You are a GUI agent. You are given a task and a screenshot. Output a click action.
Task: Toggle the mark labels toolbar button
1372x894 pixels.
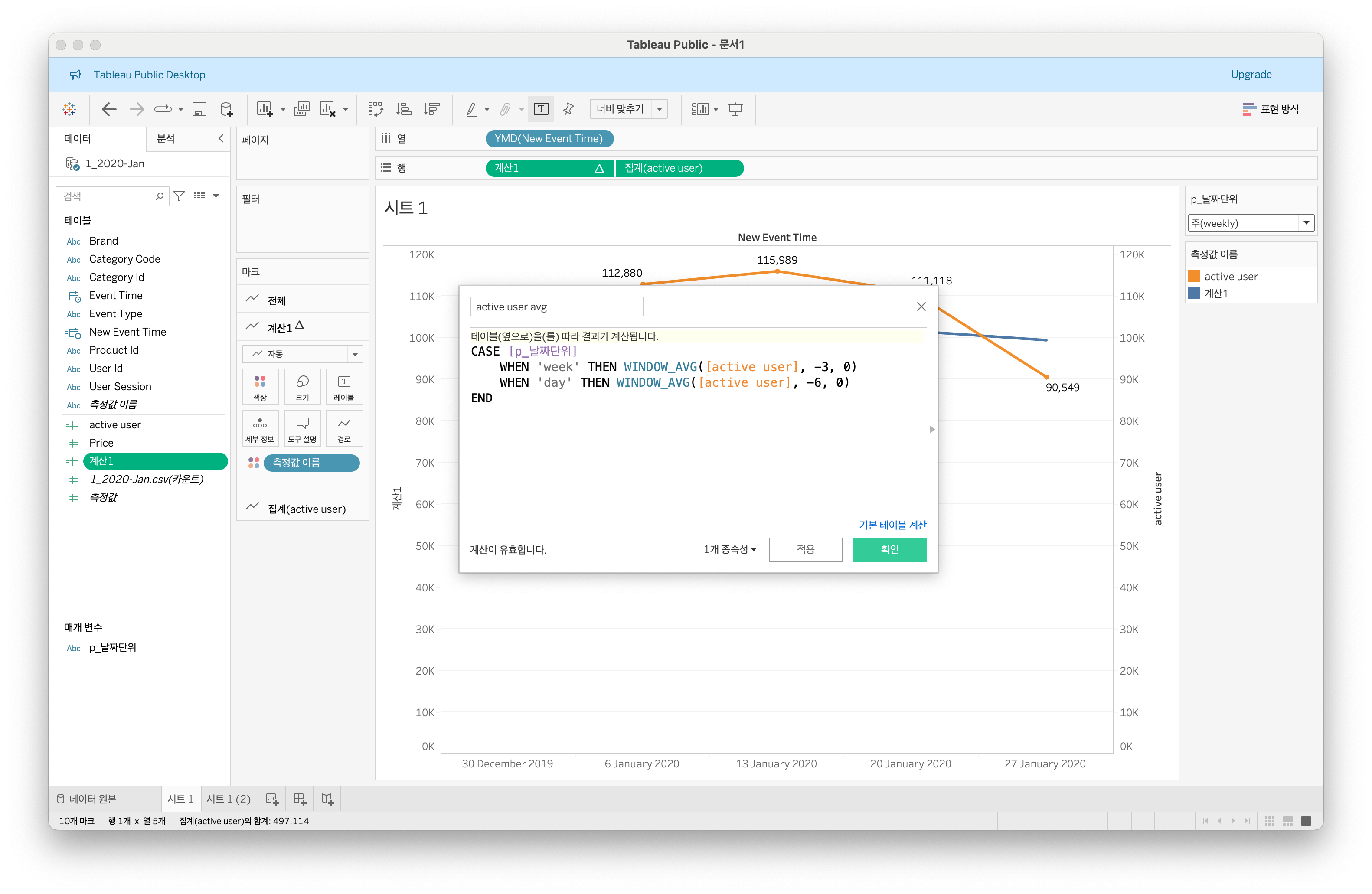coord(541,109)
